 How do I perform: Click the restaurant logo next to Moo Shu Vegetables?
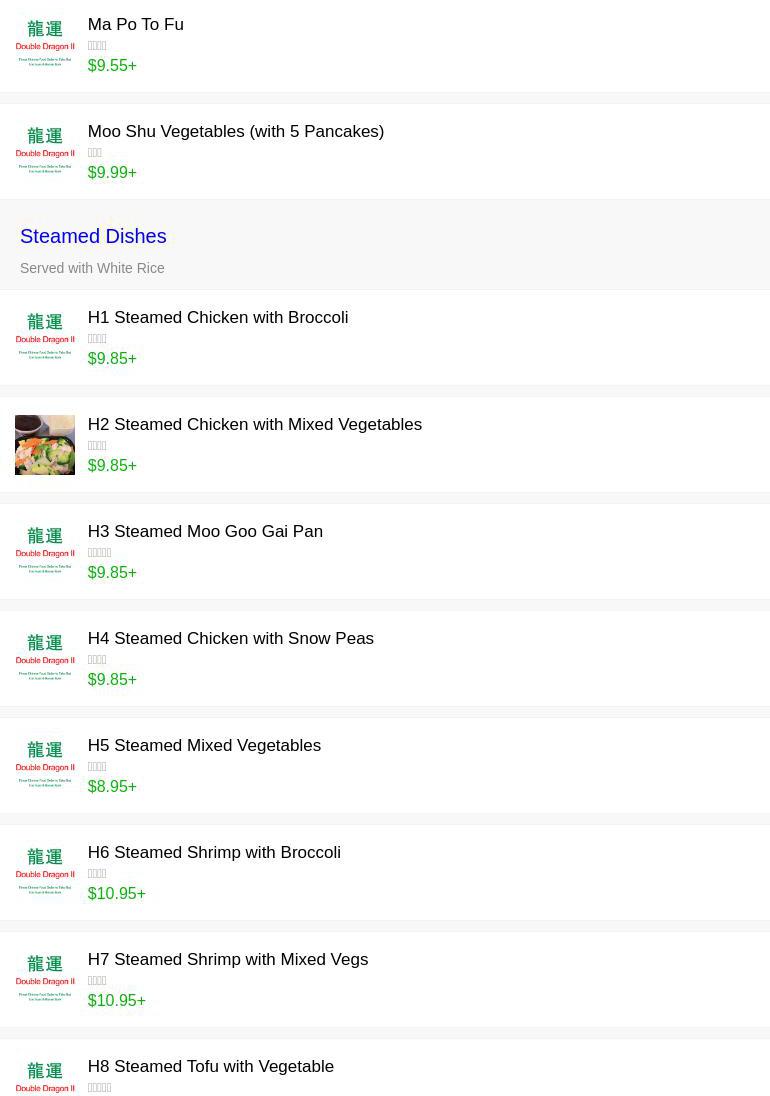pos(45,151)
